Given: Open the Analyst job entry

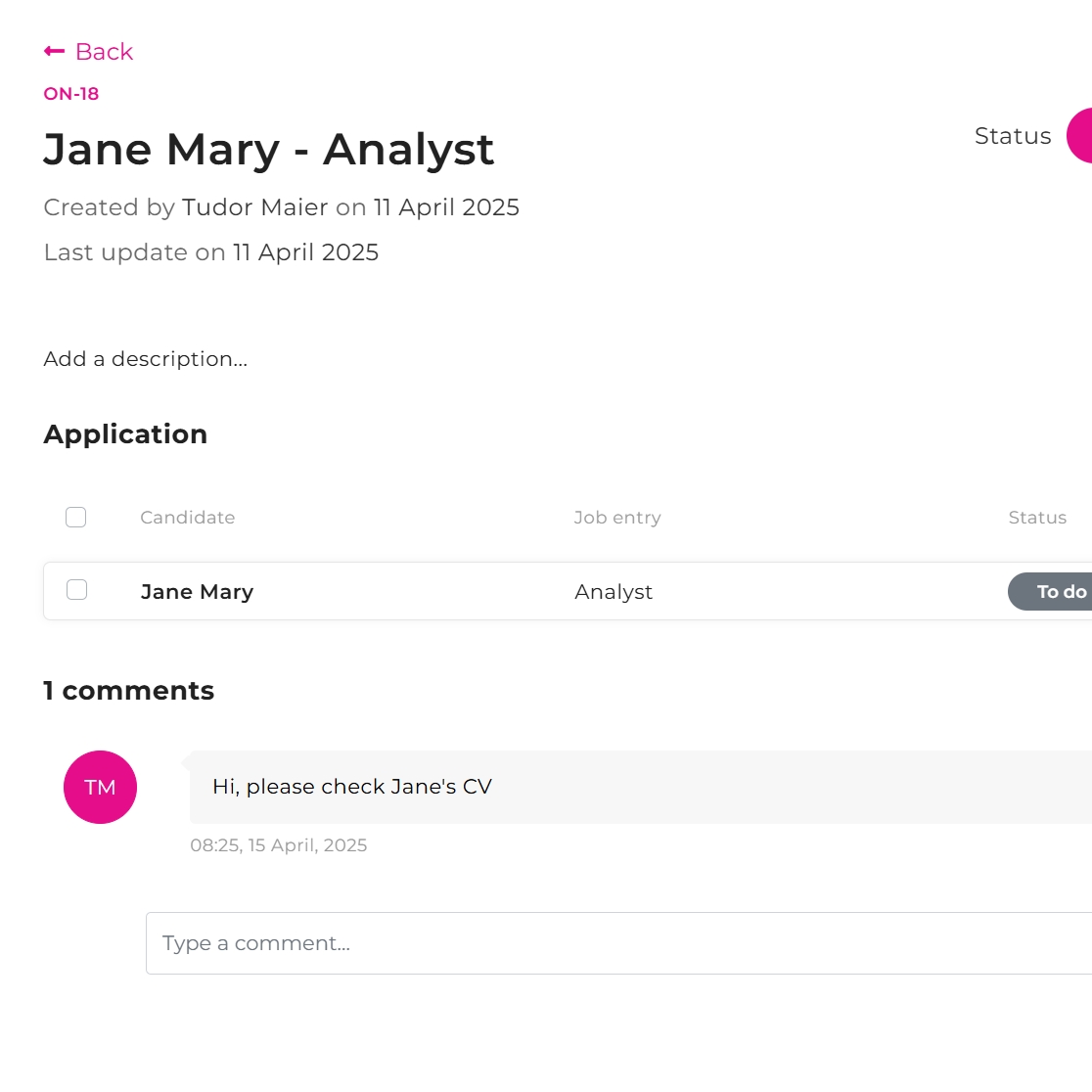Looking at the screenshot, I should (614, 592).
